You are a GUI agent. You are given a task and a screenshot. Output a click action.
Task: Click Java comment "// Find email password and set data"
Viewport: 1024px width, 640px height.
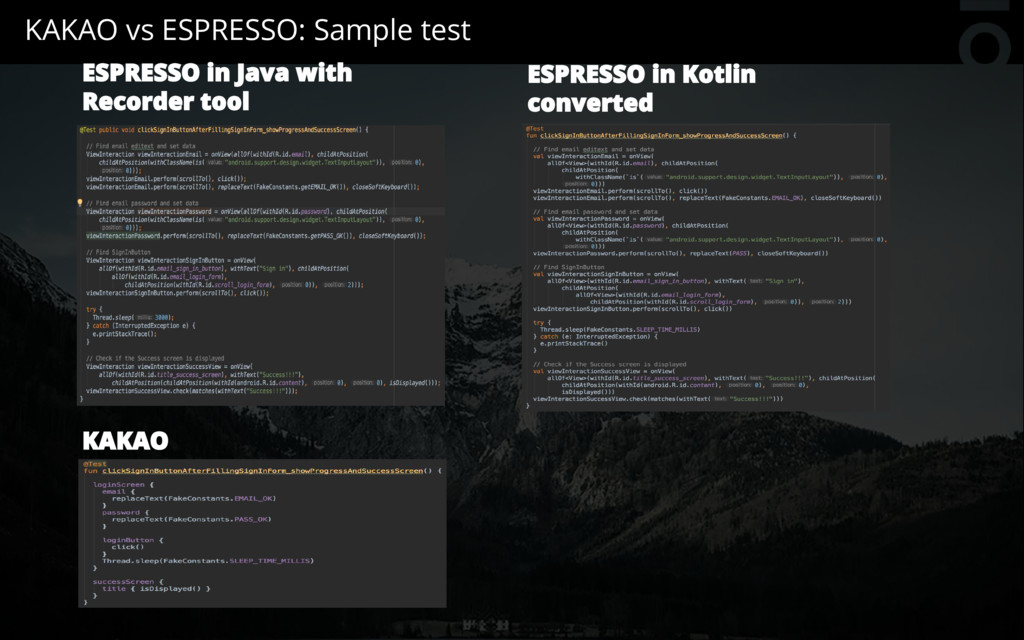(142, 203)
